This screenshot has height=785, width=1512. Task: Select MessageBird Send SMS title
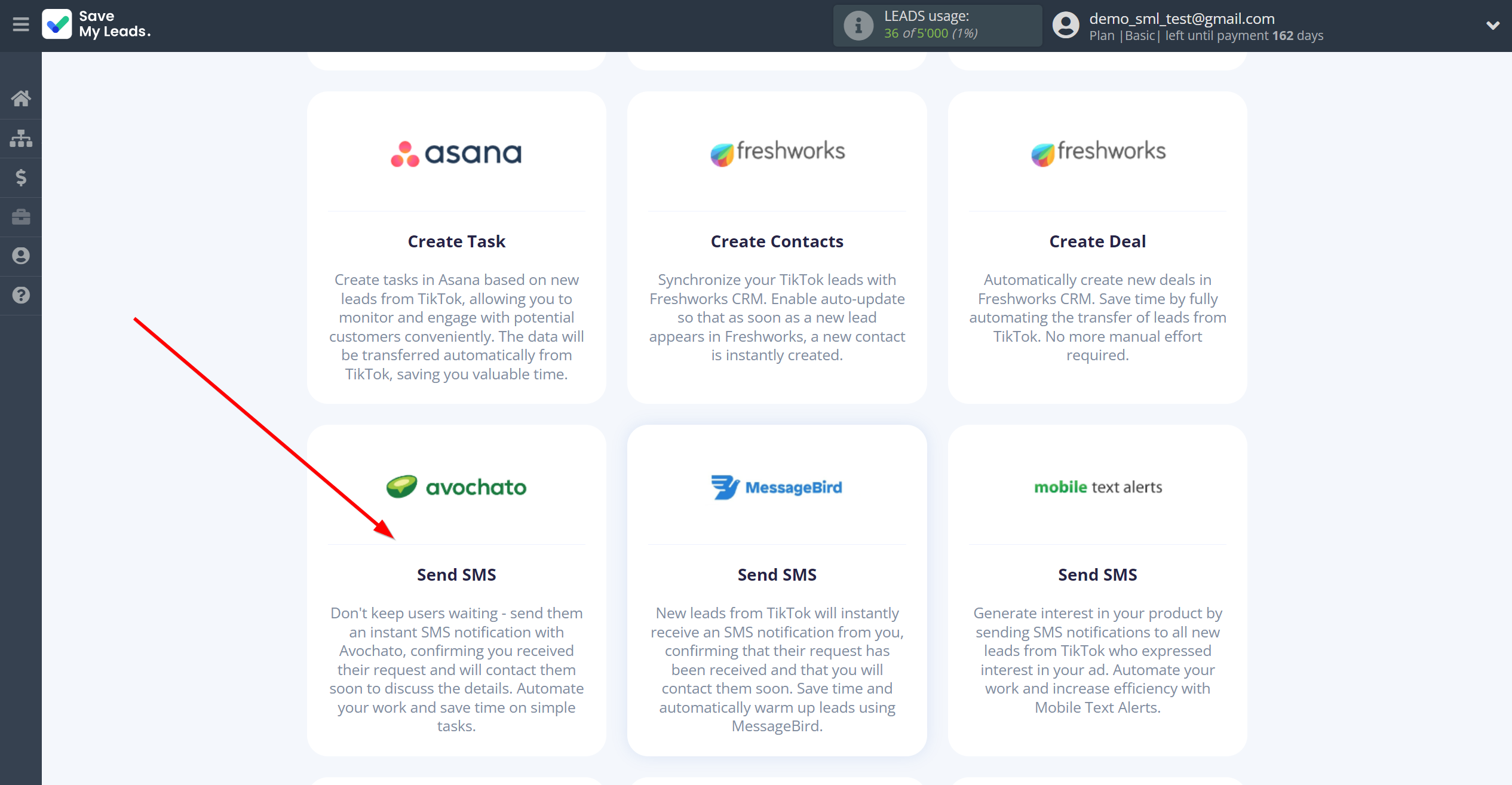(777, 575)
